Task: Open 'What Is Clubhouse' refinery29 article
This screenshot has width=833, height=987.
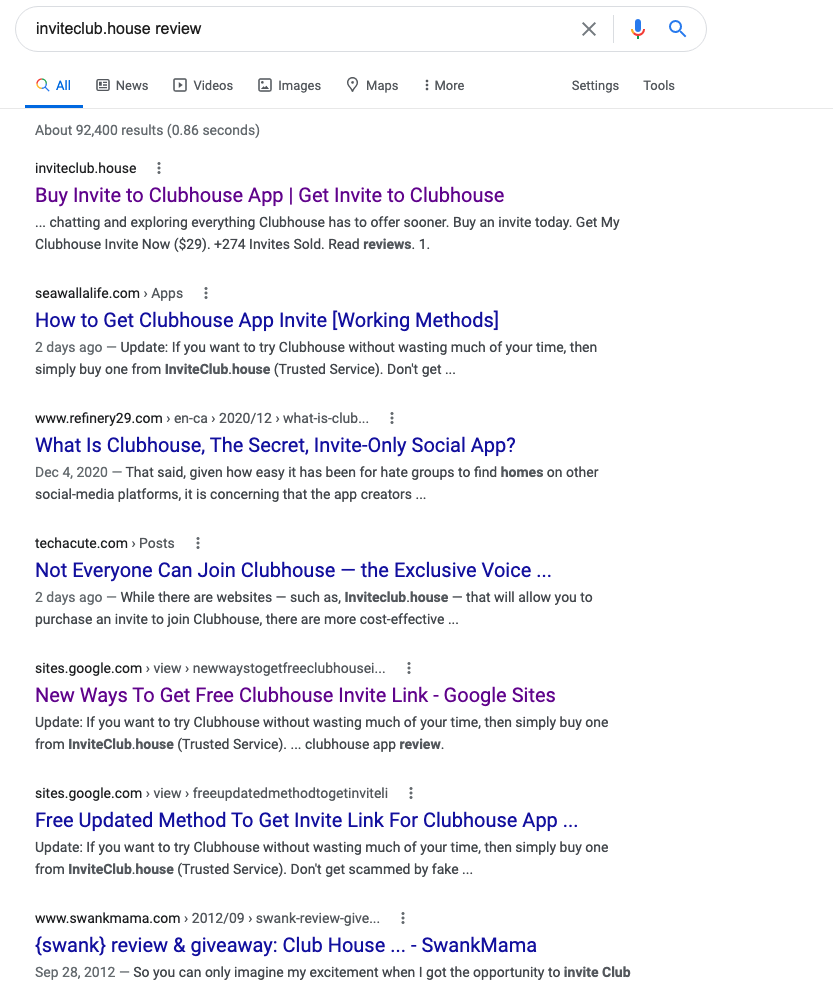Action: [275, 445]
